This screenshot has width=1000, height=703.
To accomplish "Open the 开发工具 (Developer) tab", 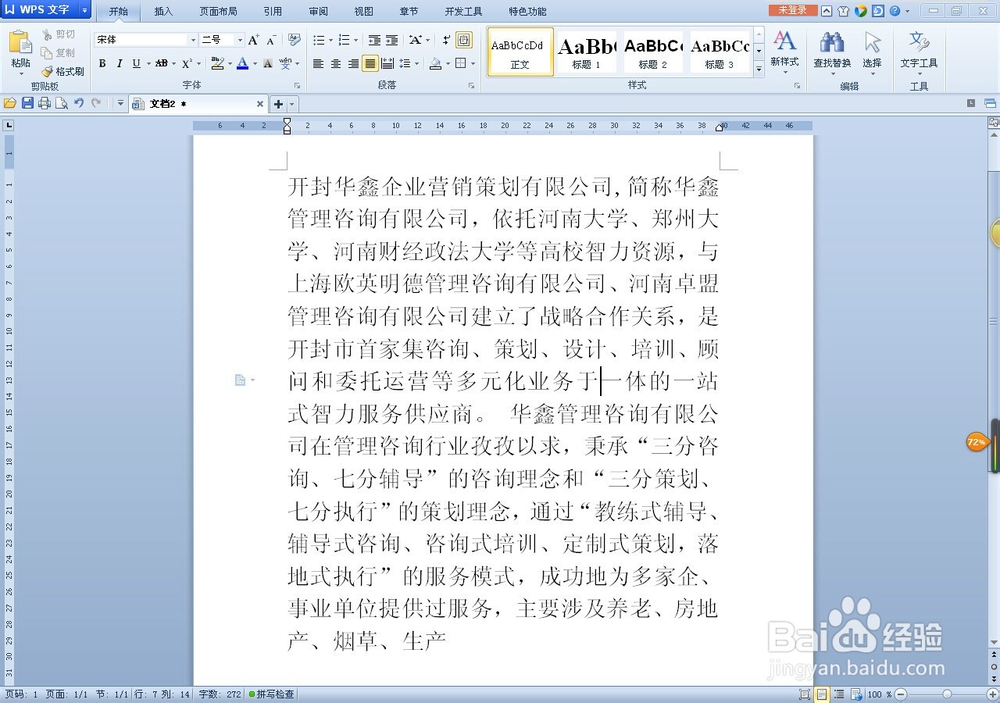I will point(464,11).
